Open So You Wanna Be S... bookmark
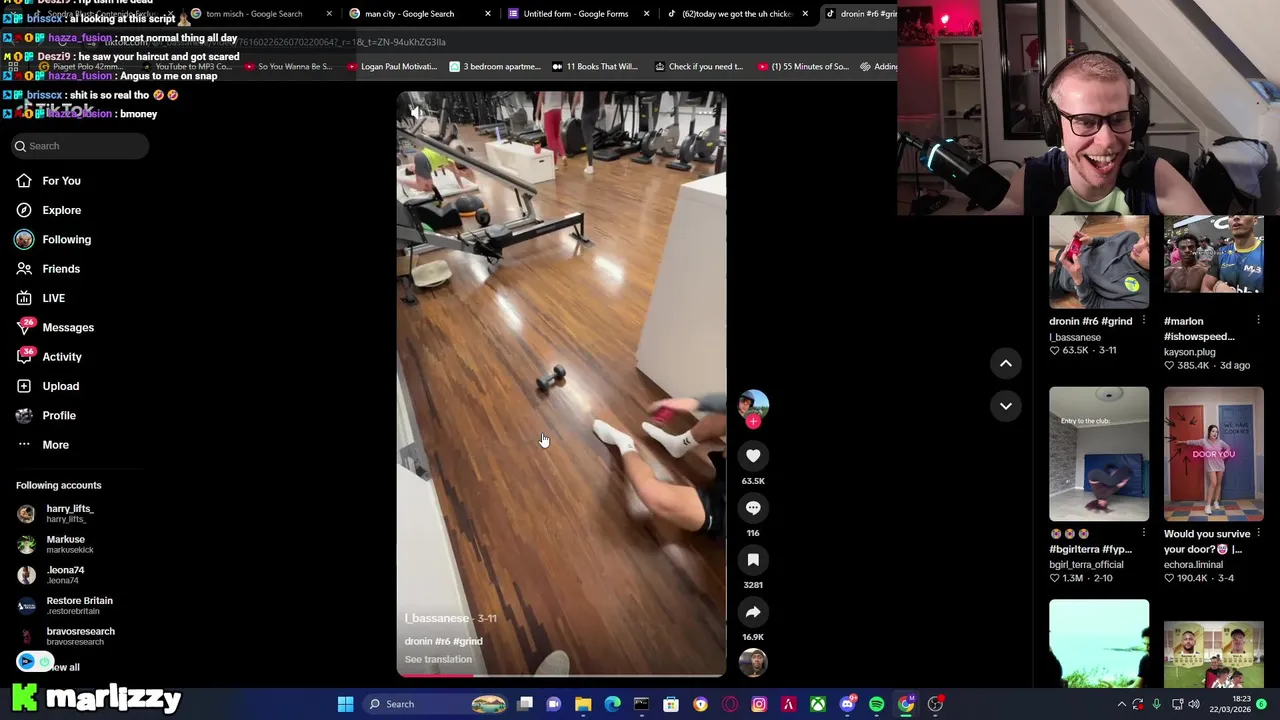 coord(288,67)
